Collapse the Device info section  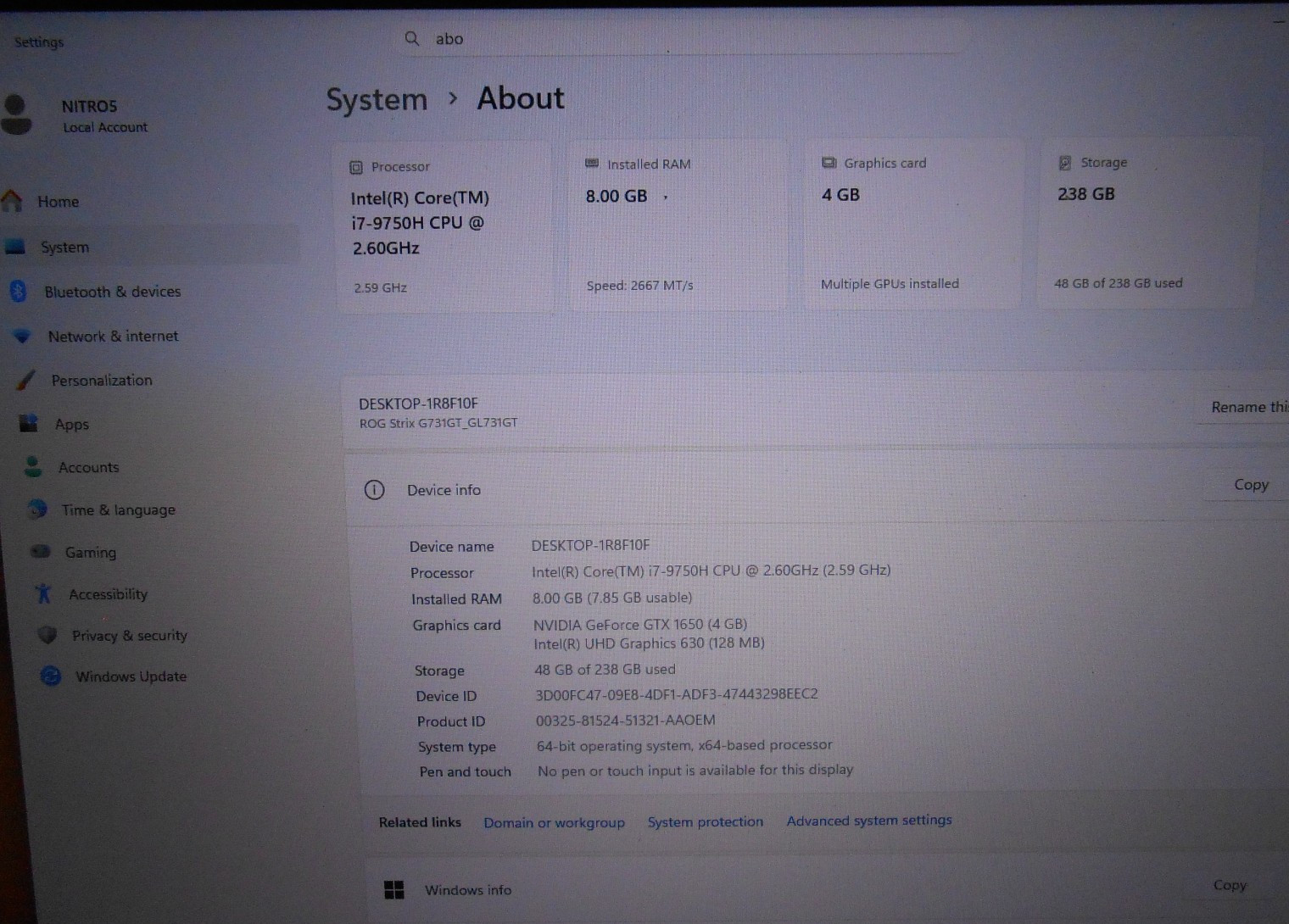[x=444, y=490]
